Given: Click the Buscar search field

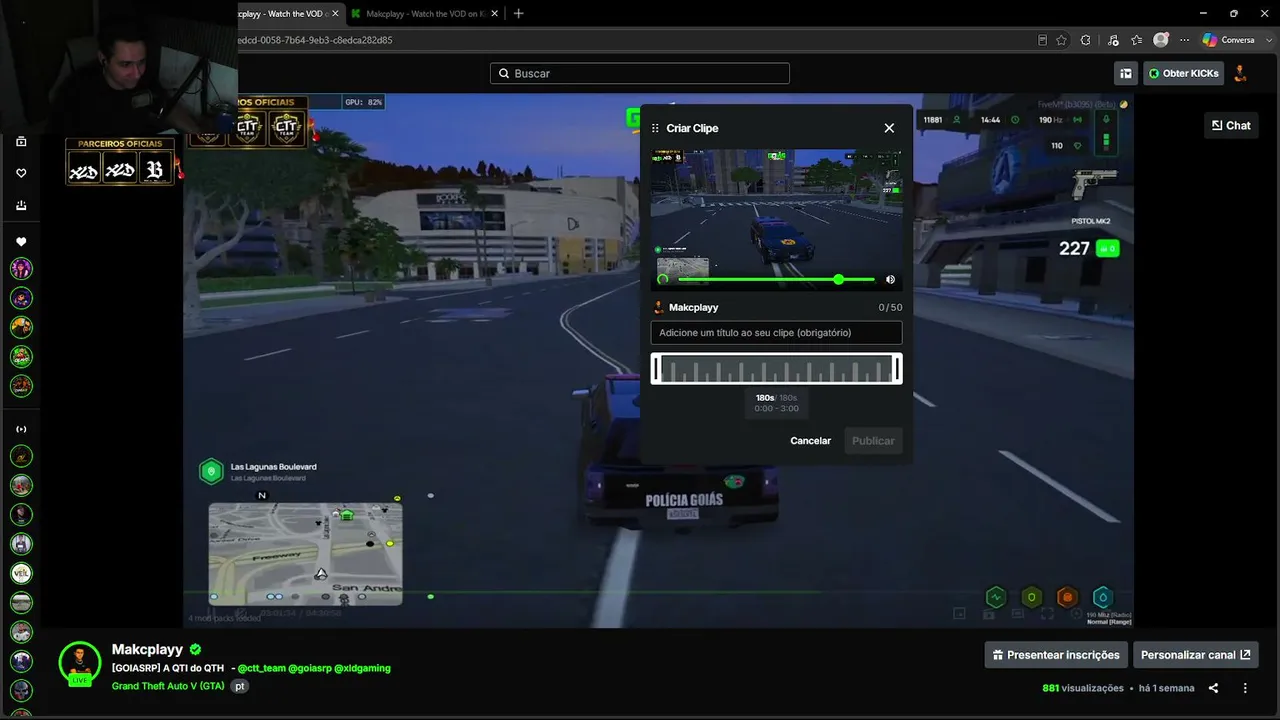Looking at the screenshot, I should tap(640, 73).
